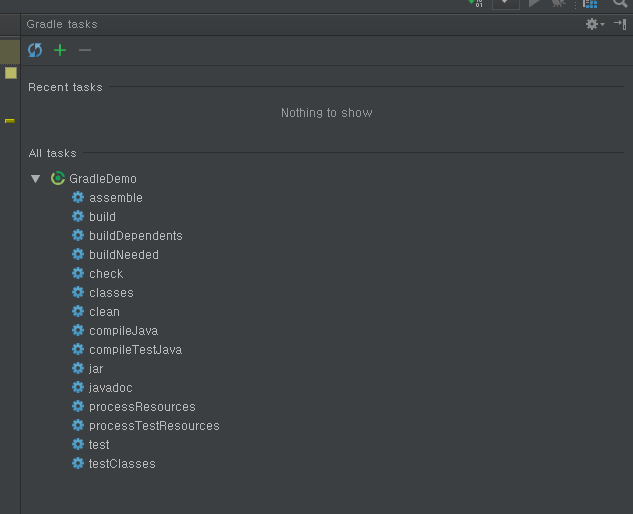
Task: Select the jar task
Action: [x=96, y=369]
